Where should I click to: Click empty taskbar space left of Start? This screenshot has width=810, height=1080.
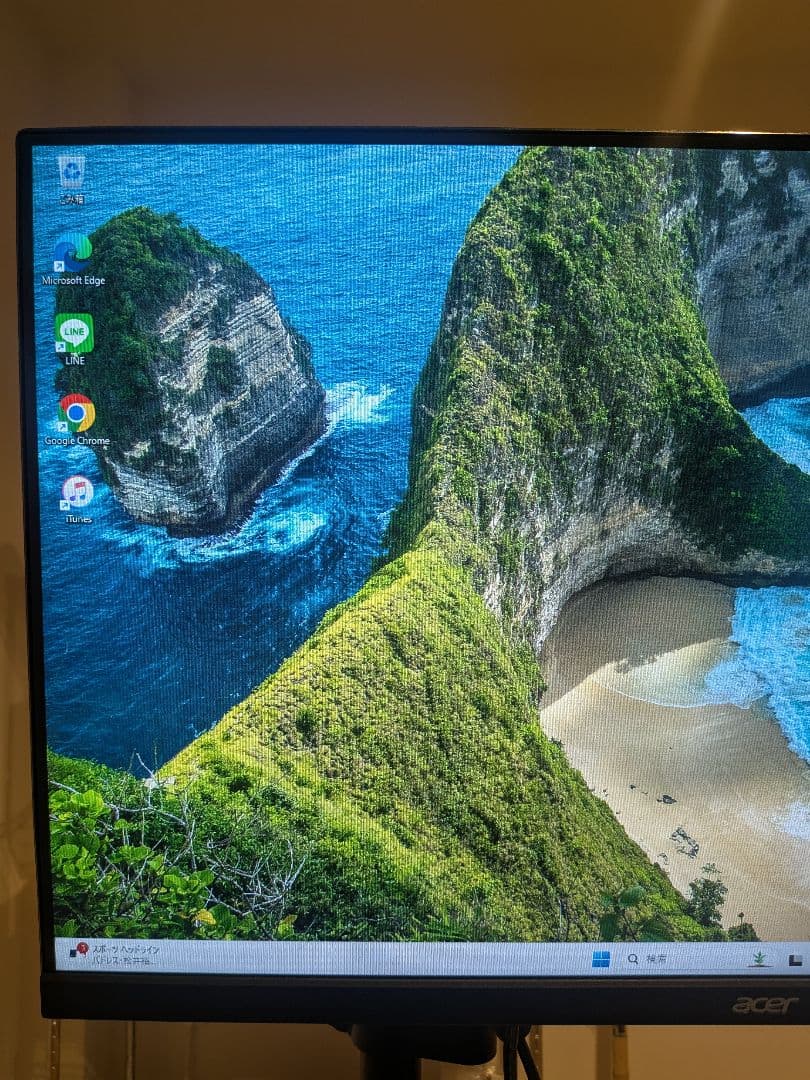[400, 958]
